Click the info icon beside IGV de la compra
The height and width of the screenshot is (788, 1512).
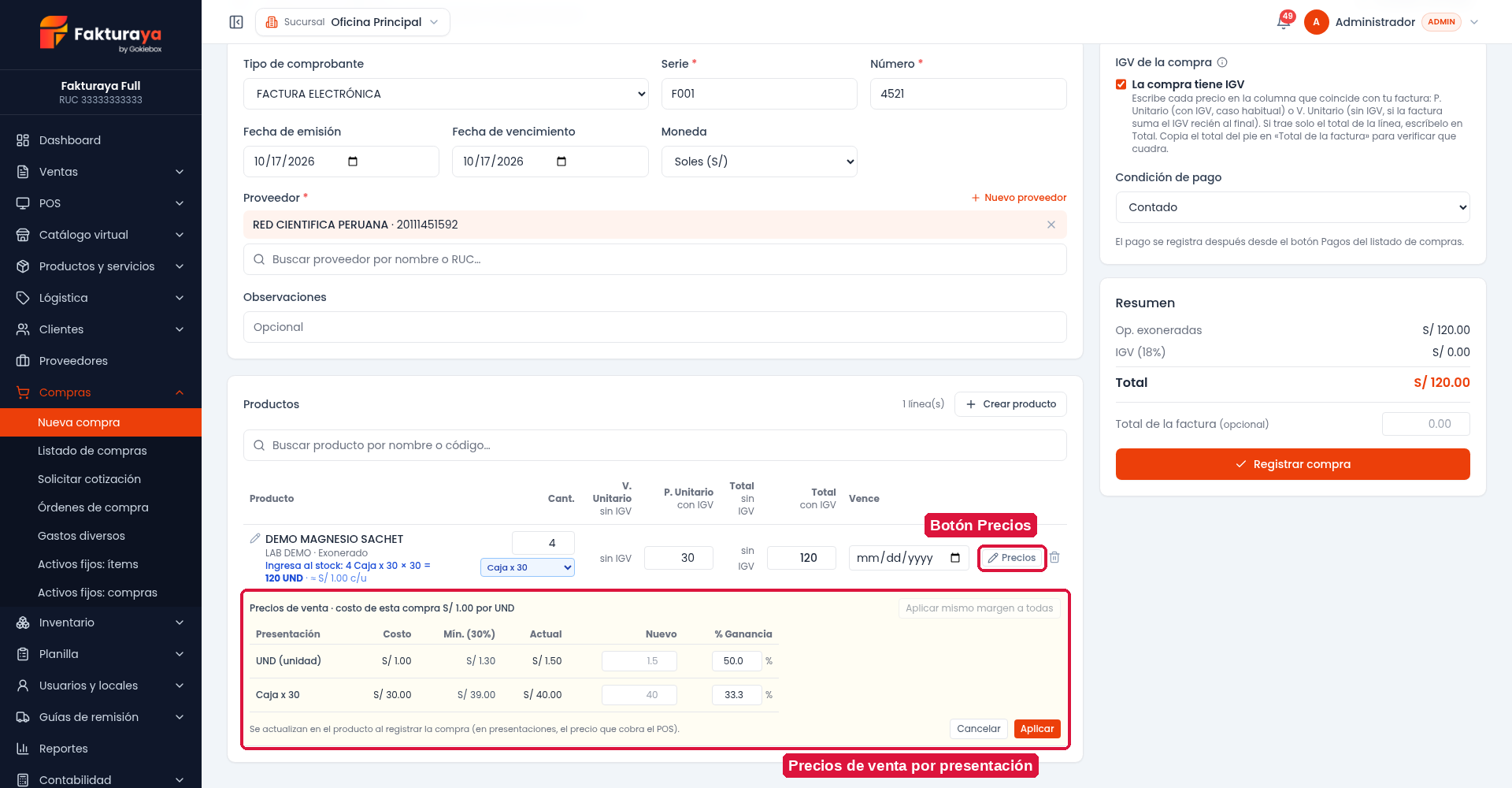point(1222,62)
